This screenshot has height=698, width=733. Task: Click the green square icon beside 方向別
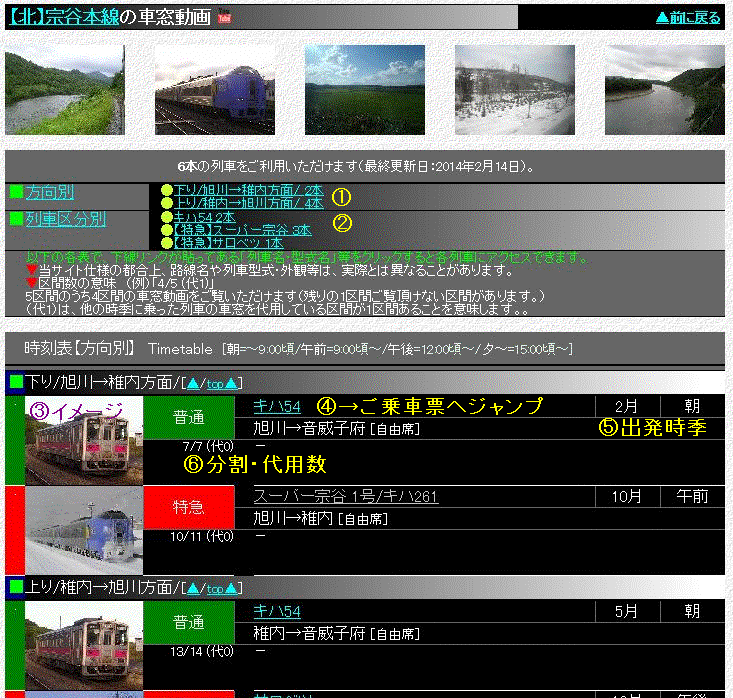(x=16, y=192)
